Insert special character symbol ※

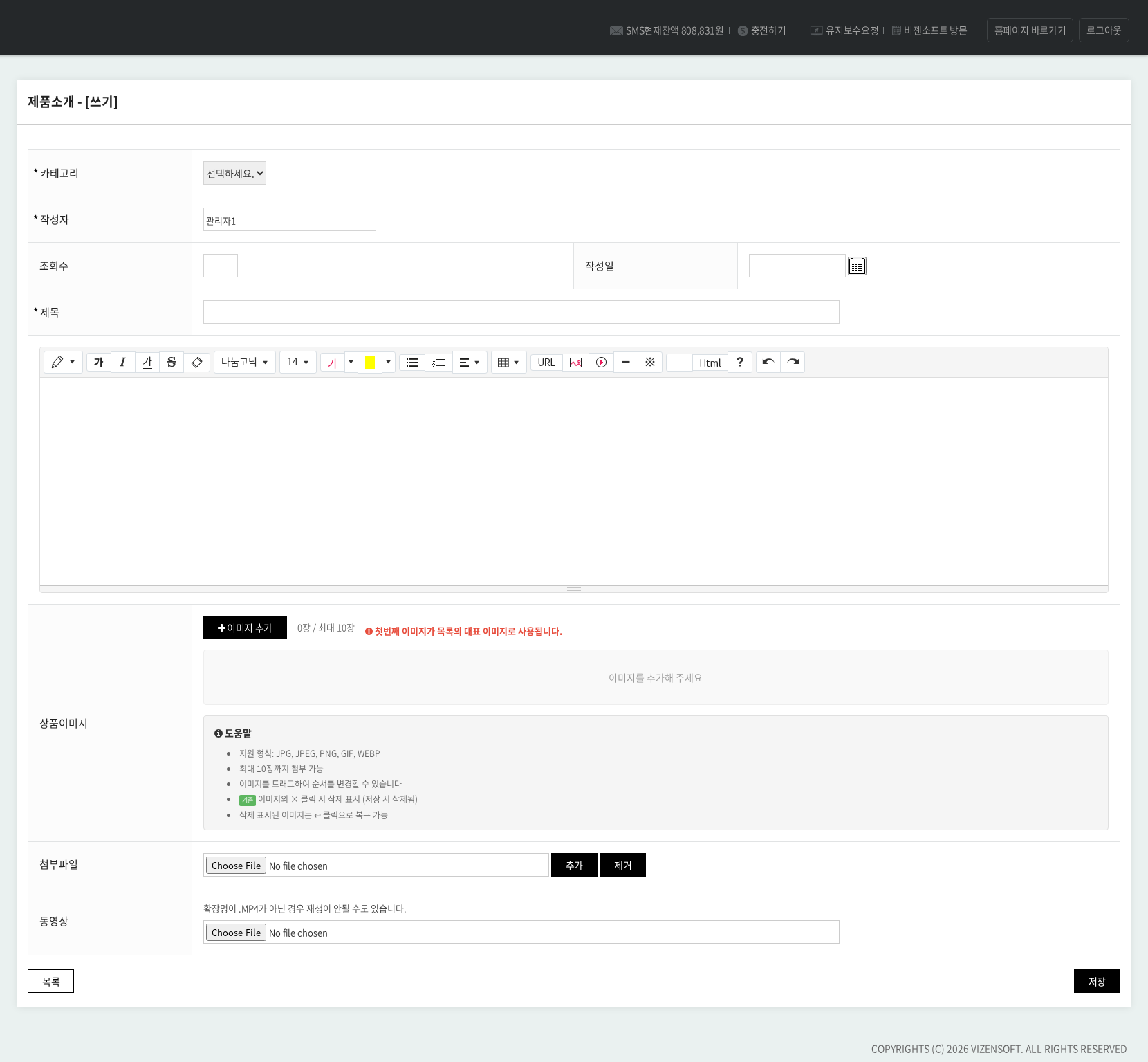click(x=649, y=363)
